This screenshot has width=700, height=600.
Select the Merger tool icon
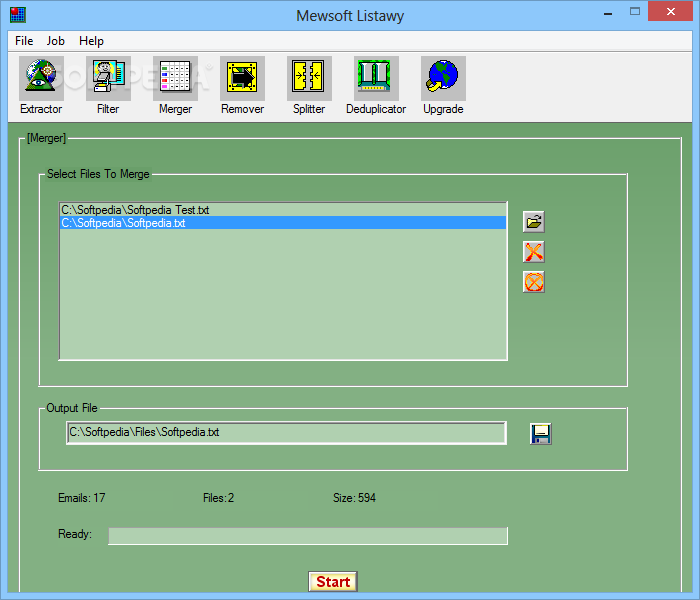click(x=175, y=78)
